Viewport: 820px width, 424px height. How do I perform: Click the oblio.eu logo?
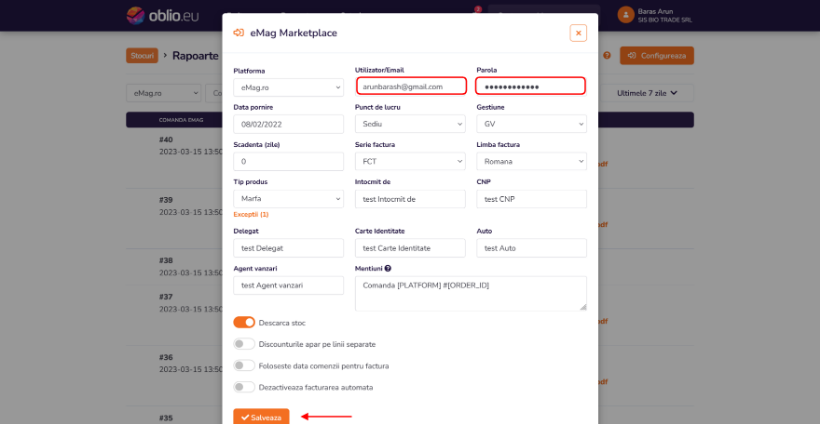pos(163,15)
